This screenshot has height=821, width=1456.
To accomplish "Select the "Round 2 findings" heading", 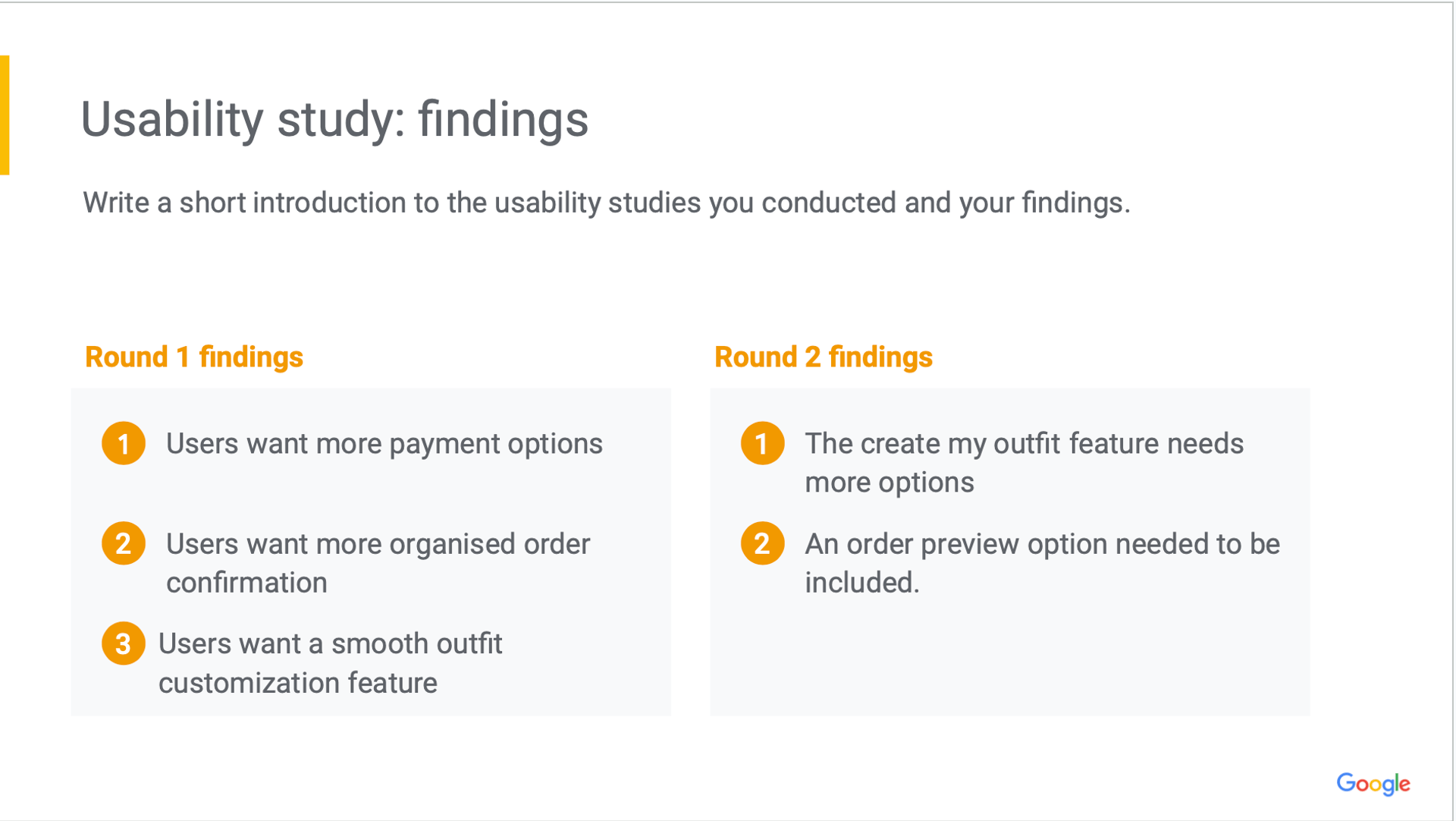I will click(824, 357).
